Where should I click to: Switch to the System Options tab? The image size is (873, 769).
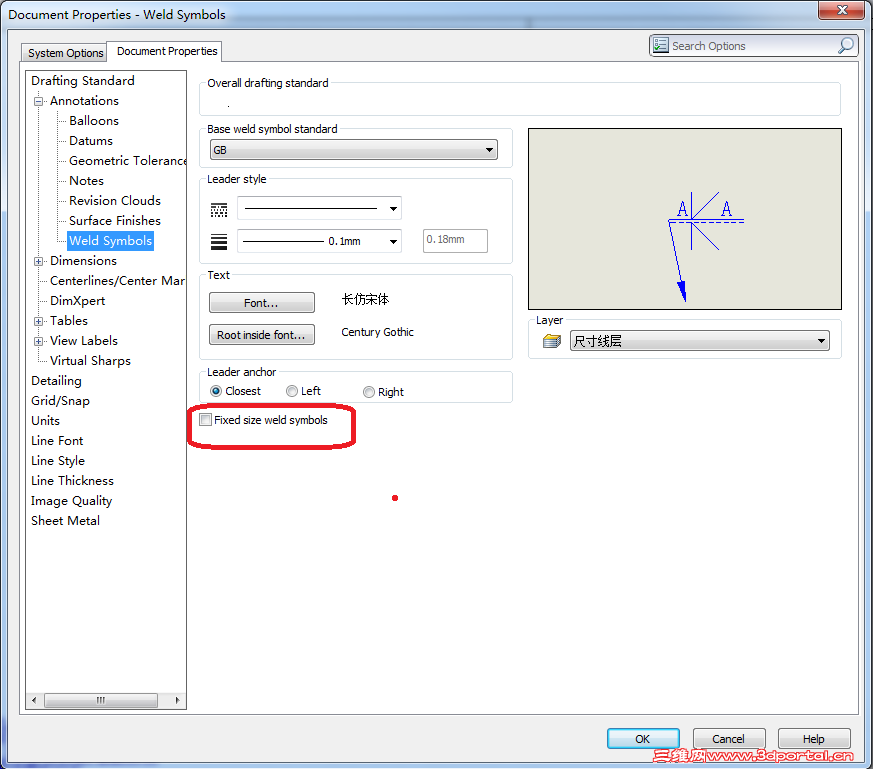(x=64, y=52)
